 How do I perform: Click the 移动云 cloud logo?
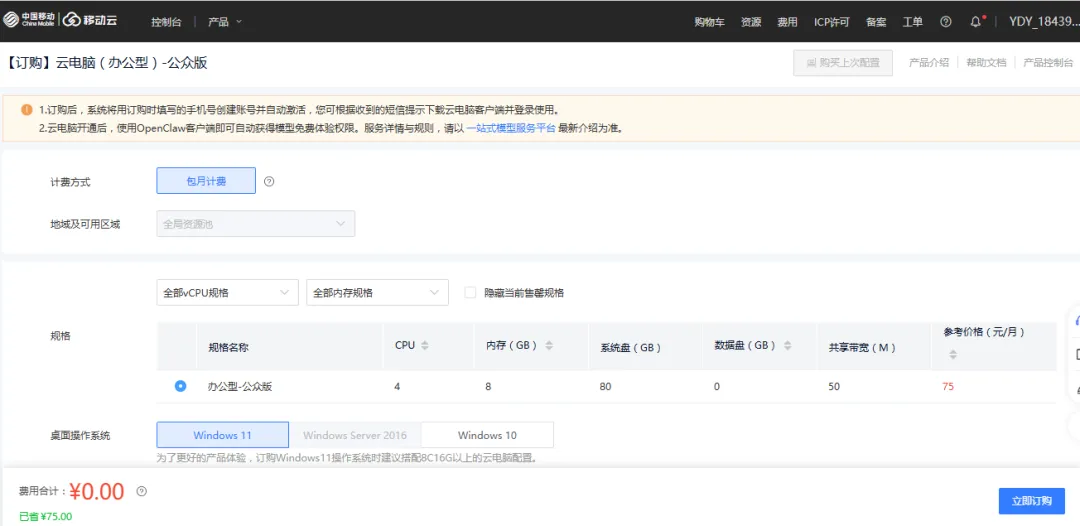click(90, 20)
